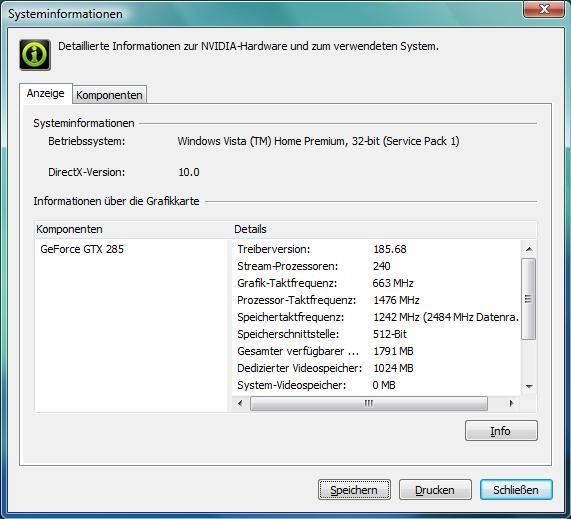Click the horizontal scrollbar right arrow
571x519 pixels.
coord(511,403)
